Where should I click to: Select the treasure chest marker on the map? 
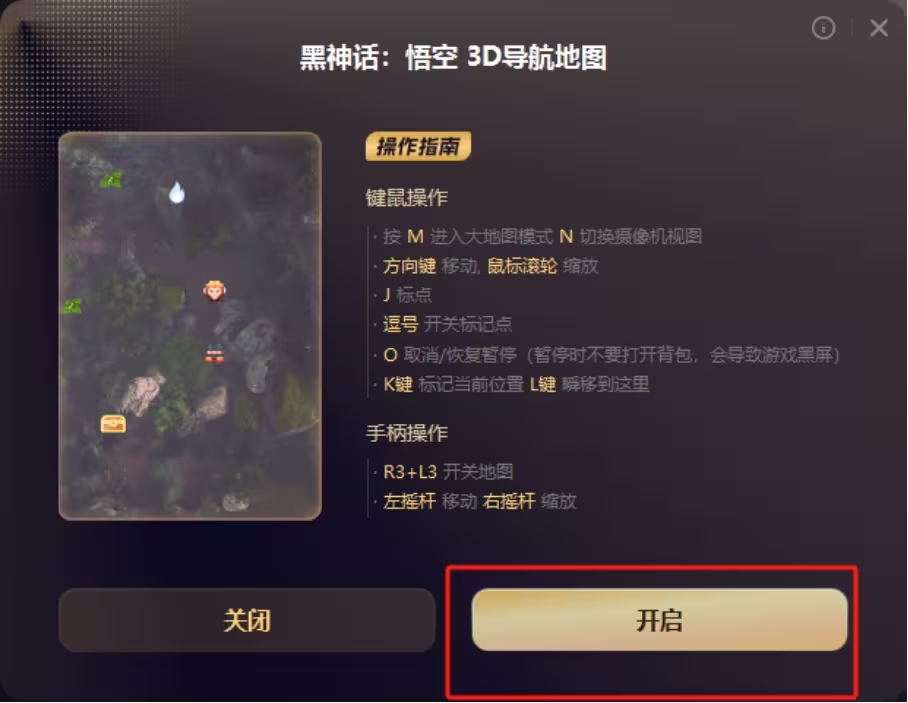point(113,424)
